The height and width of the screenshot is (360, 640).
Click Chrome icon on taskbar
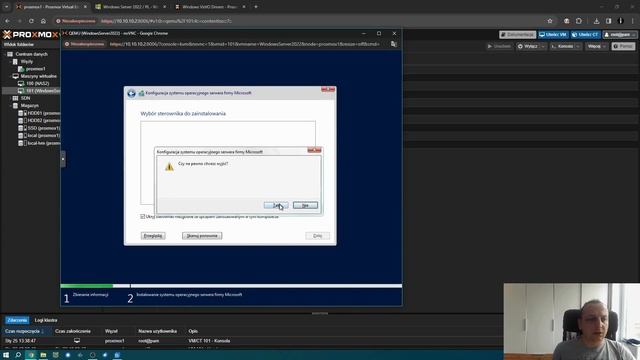(31, 355)
